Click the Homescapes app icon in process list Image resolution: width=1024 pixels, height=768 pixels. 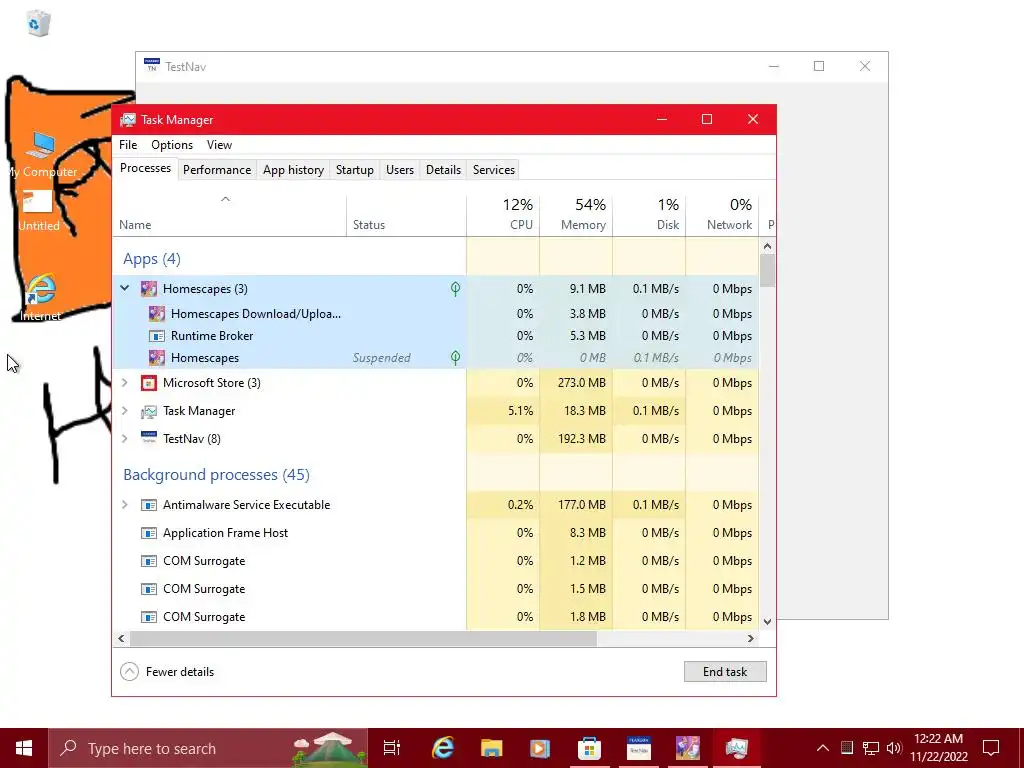pyautogui.click(x=149, y=289)
